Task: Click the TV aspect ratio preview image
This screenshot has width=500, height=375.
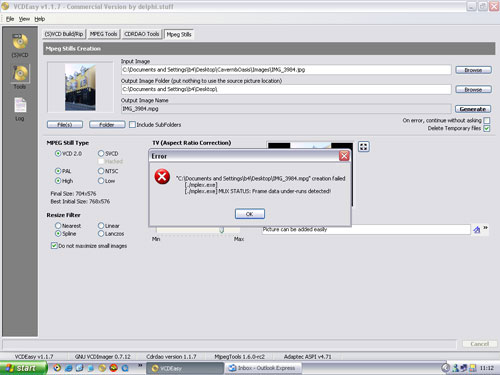Action: click(310, 146)
